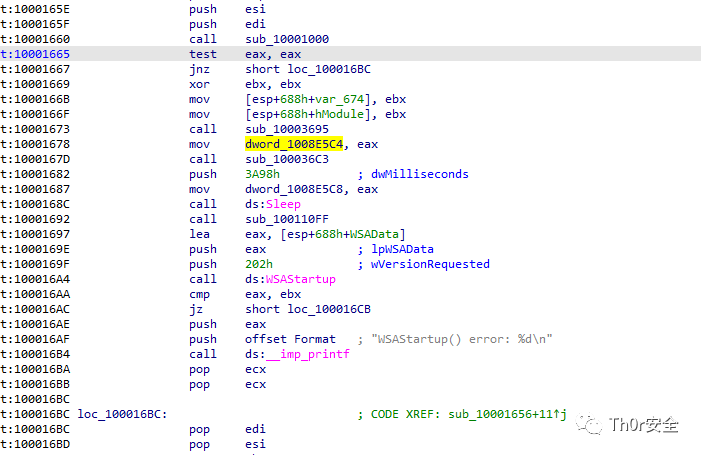Click WSAData in the lea instruction
Viewport: 701px width, 455px height.
click(x=375, y=234)
